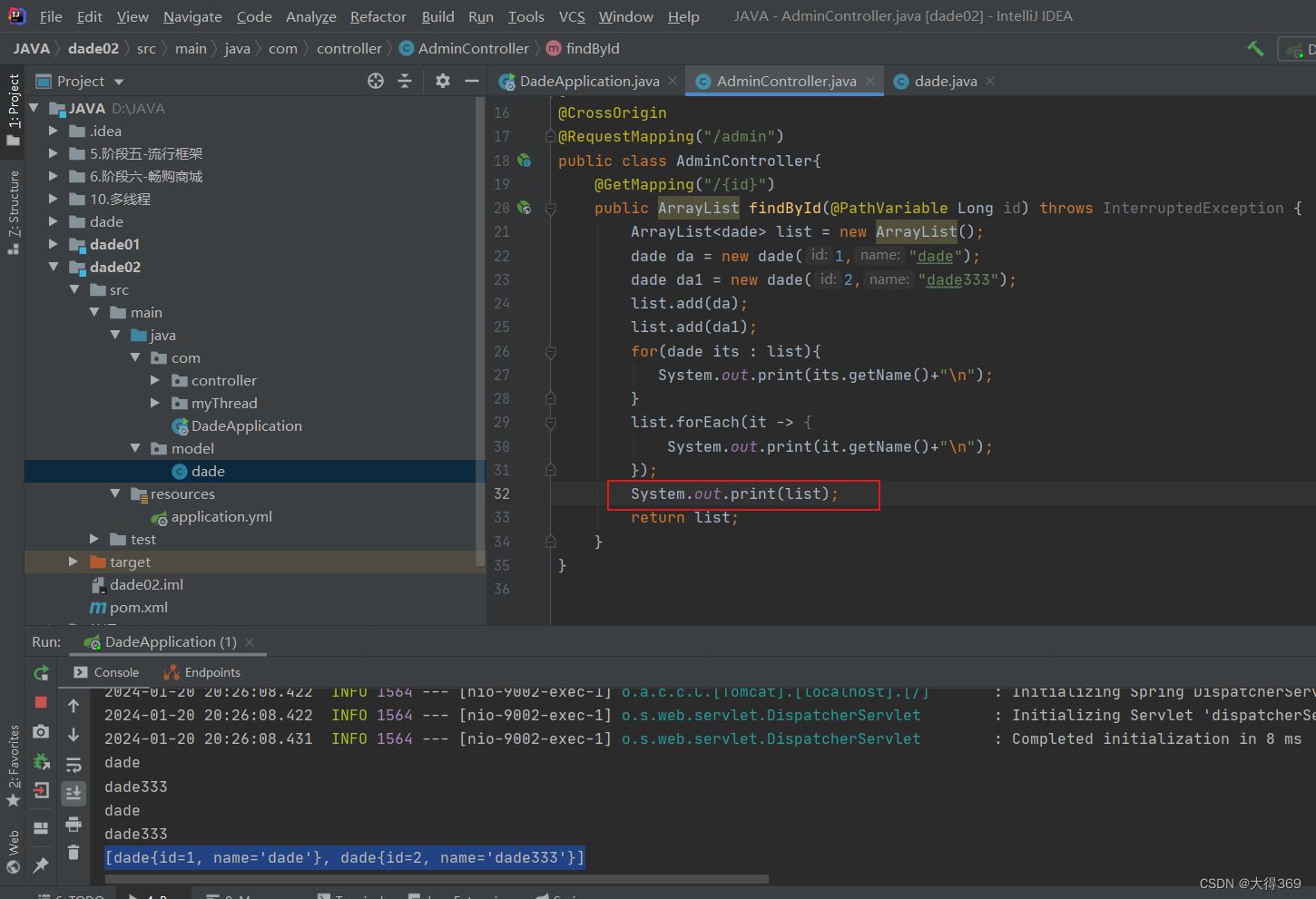
Task: Open the 1: Project side tab
Action: pos(13,110)
